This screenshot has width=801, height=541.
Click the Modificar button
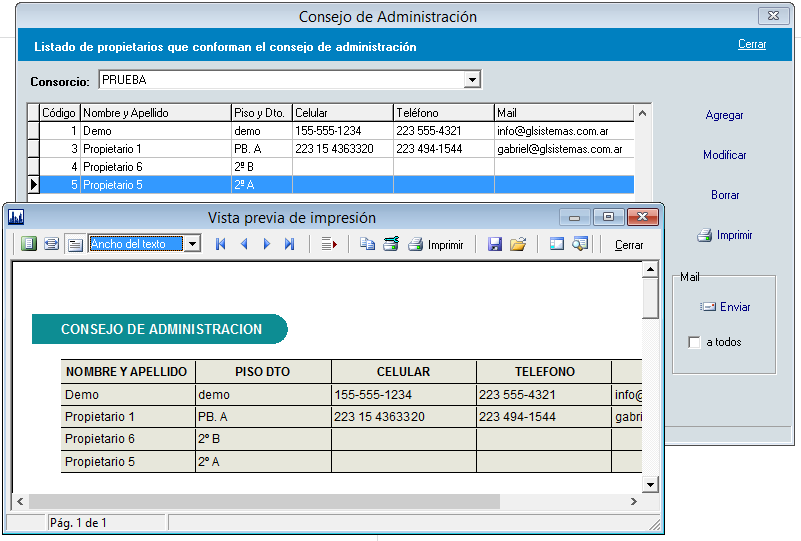pyautogui.click(x=724, y=155)
